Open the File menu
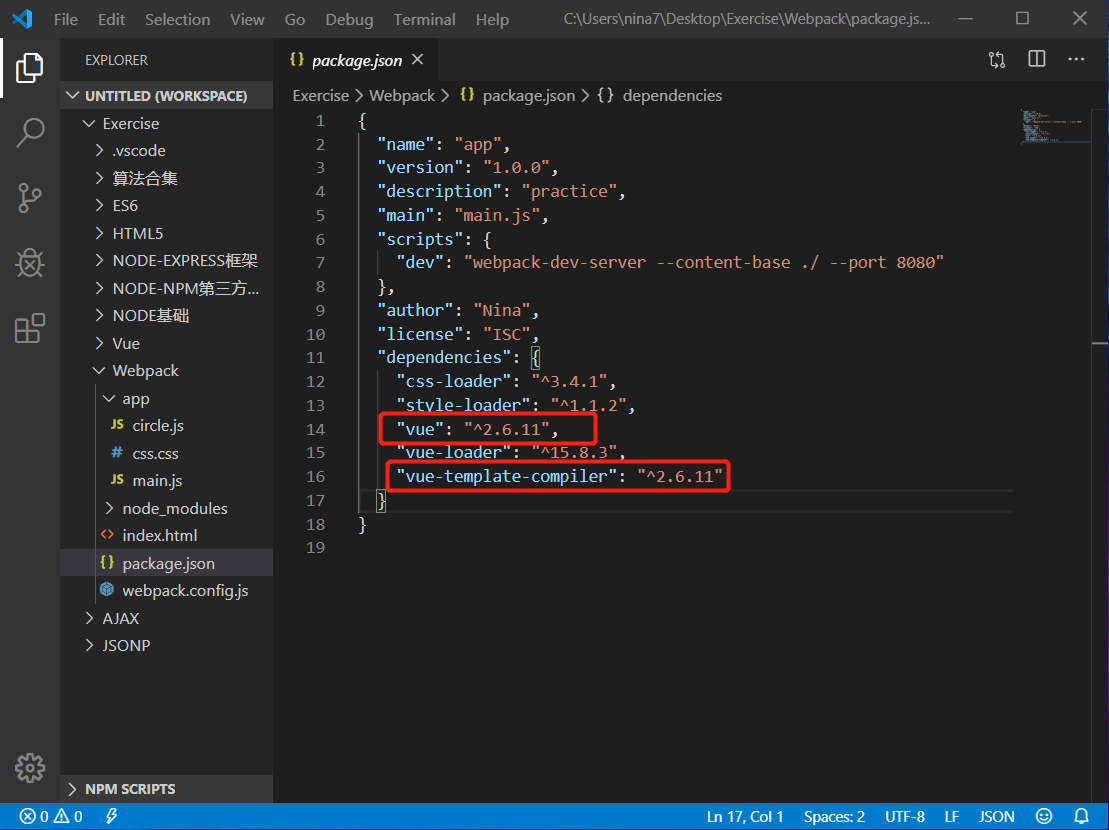 pyautogui.click(x=66, y=20)
